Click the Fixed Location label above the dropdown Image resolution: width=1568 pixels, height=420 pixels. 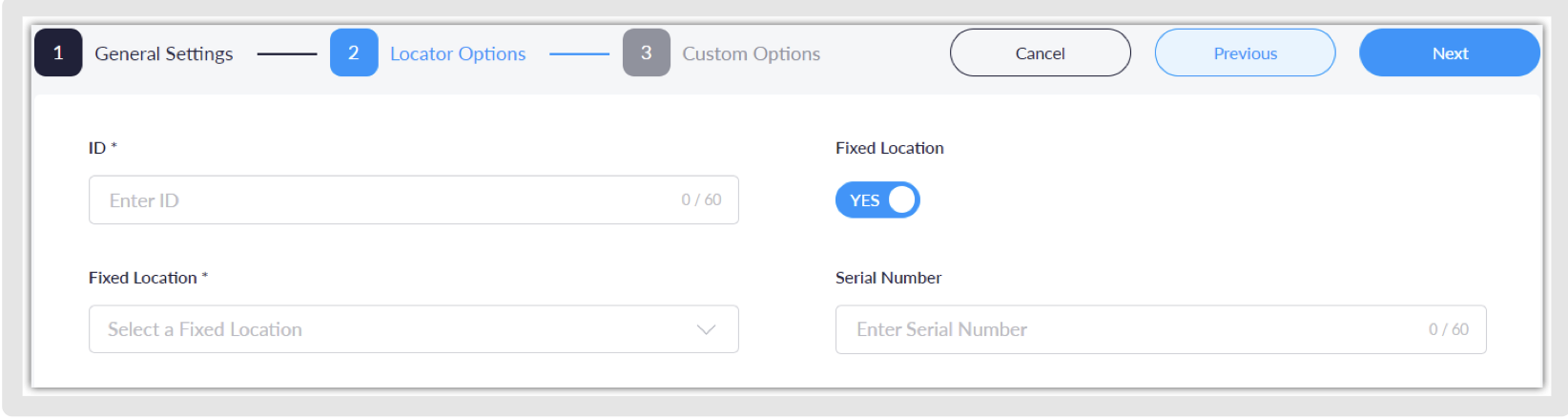[147, 278]
